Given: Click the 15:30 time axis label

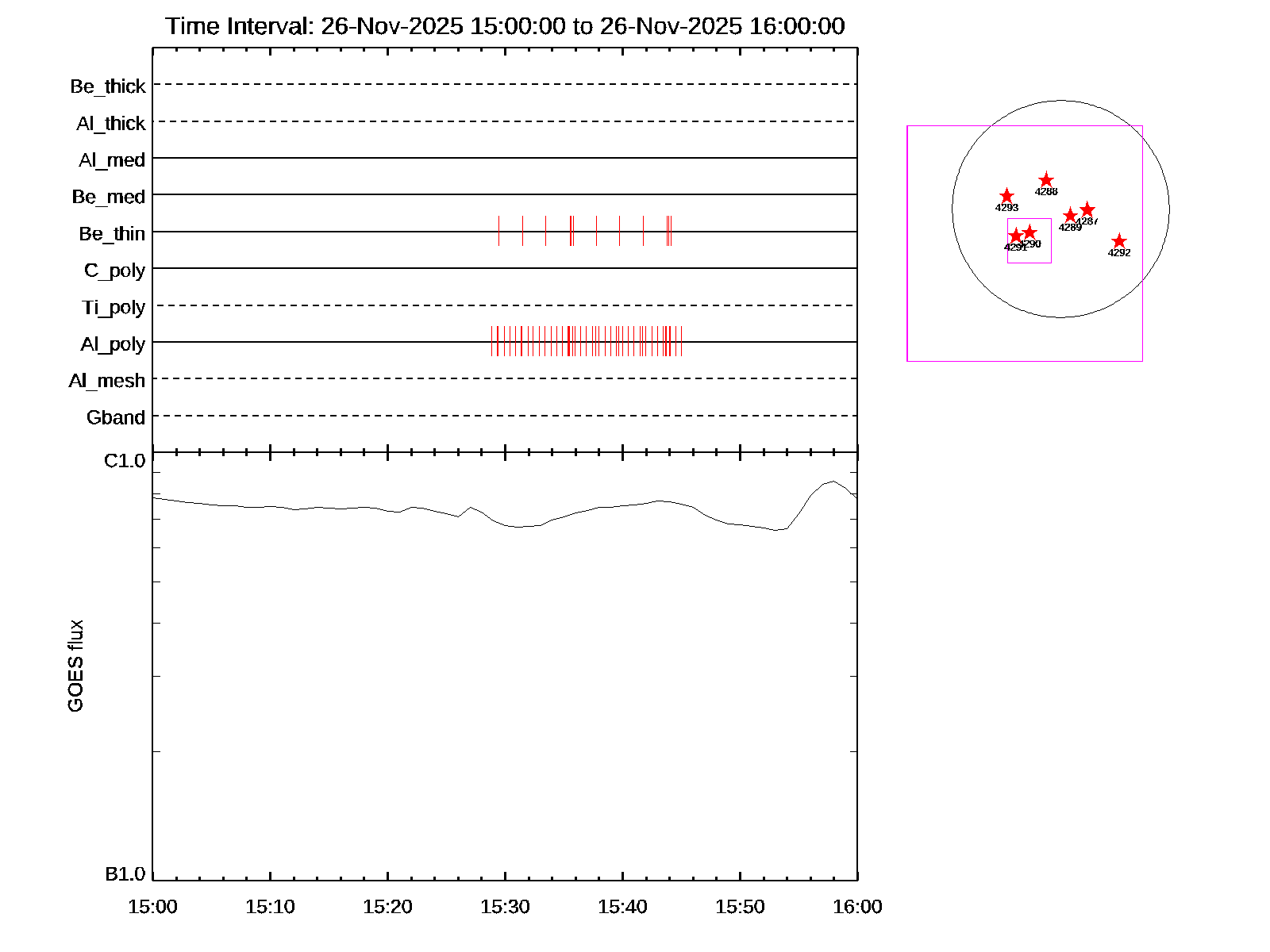Looking at the screenshot, I should pos(505,907).
